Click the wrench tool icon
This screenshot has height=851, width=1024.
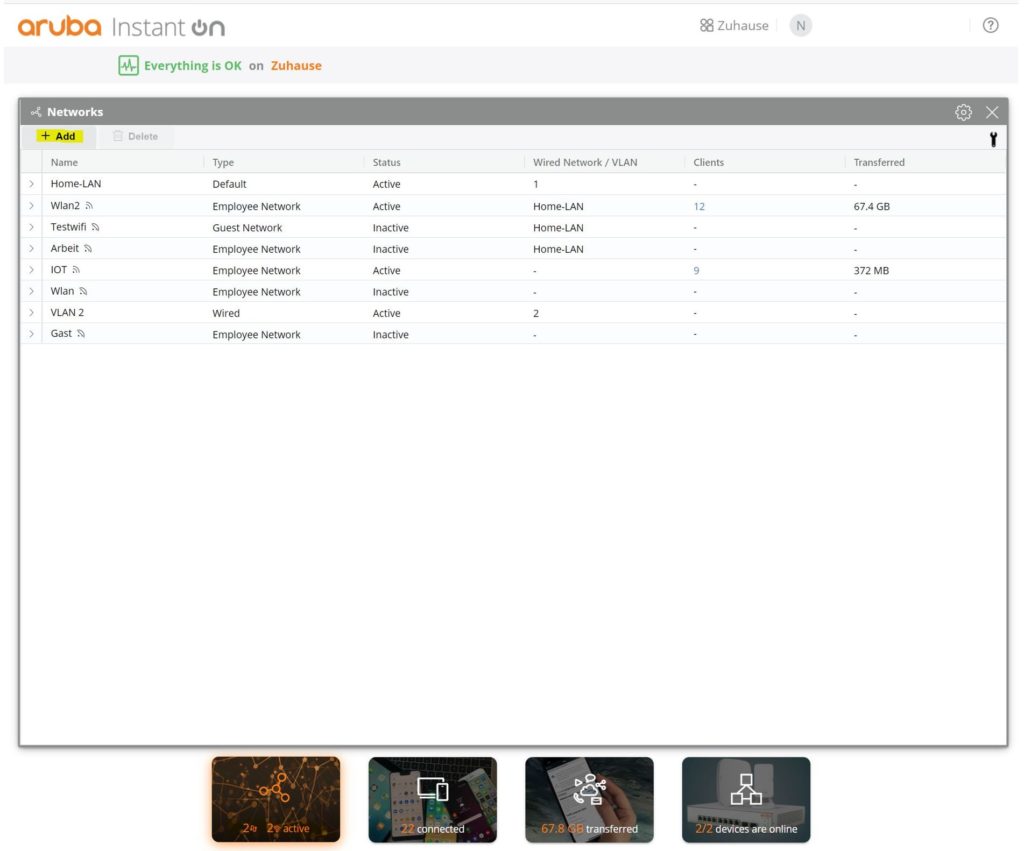point(993,139)
